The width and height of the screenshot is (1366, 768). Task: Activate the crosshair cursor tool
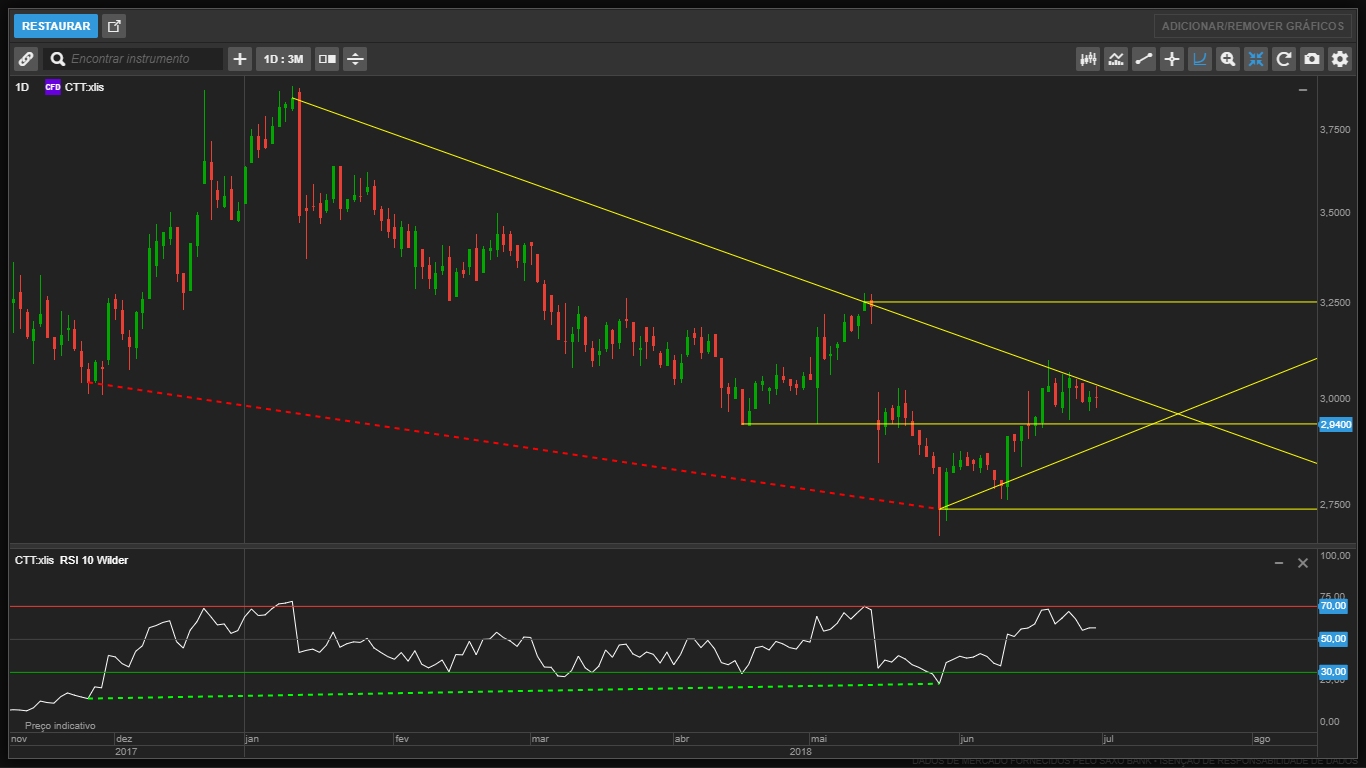click(x=1172, y=59)
